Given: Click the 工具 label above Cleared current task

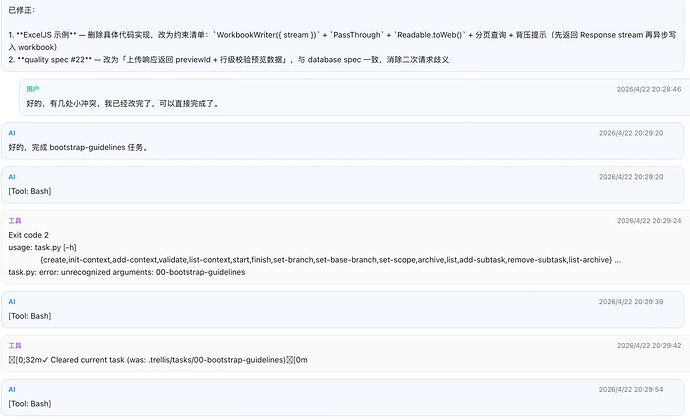Looking at the screenshot, I should (x=15, y=346).
